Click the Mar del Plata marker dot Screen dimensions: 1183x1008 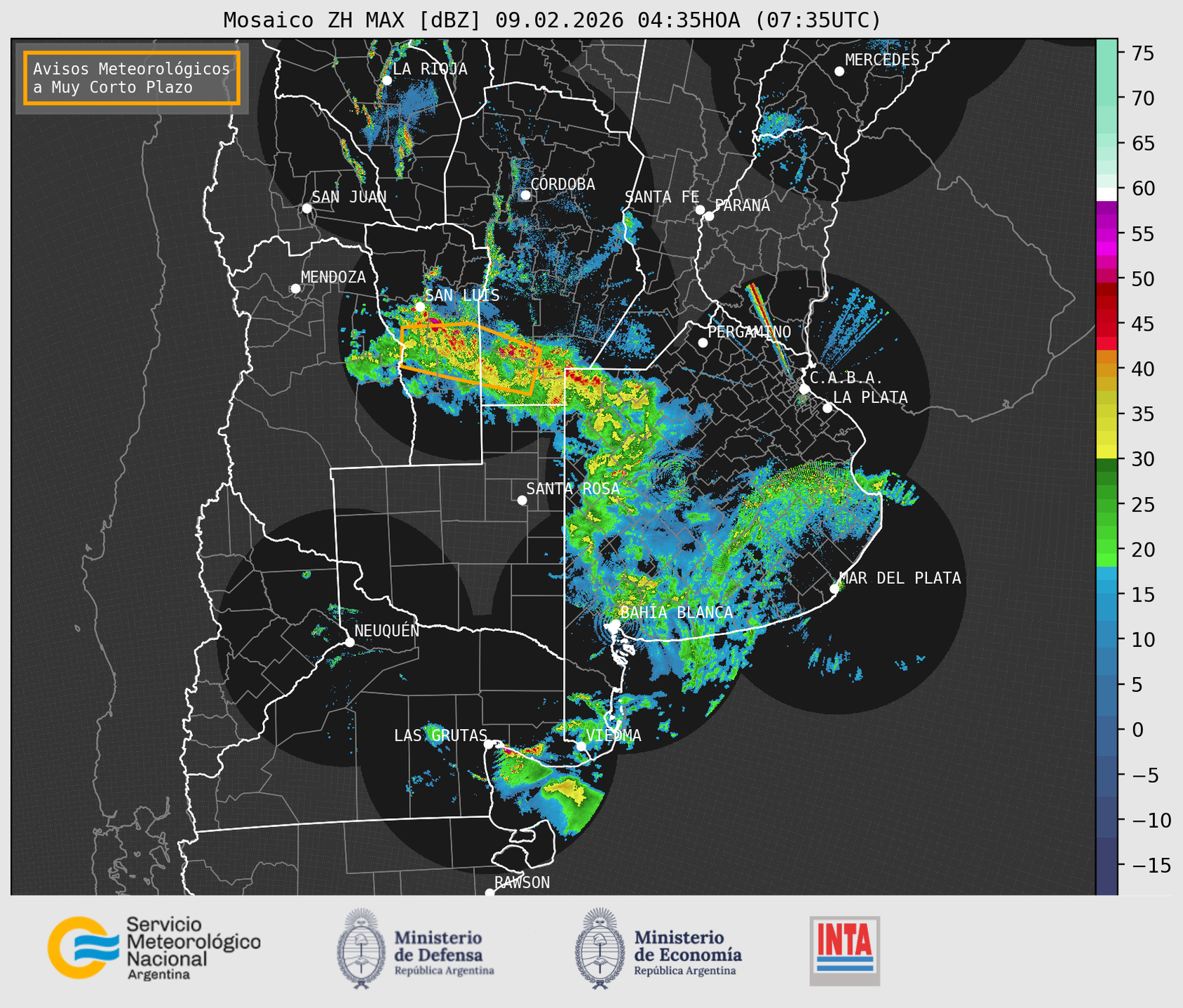click(x=834, y=588)
